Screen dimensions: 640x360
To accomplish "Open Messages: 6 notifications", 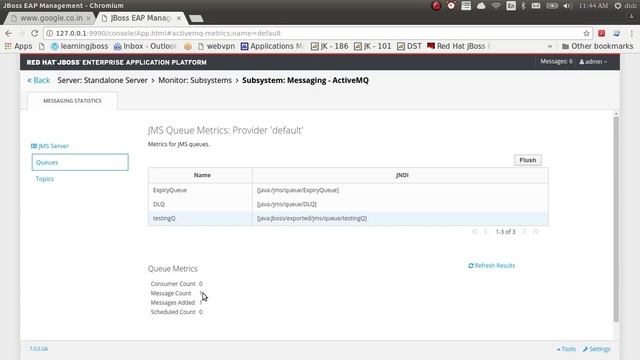I will pos(556,62).
